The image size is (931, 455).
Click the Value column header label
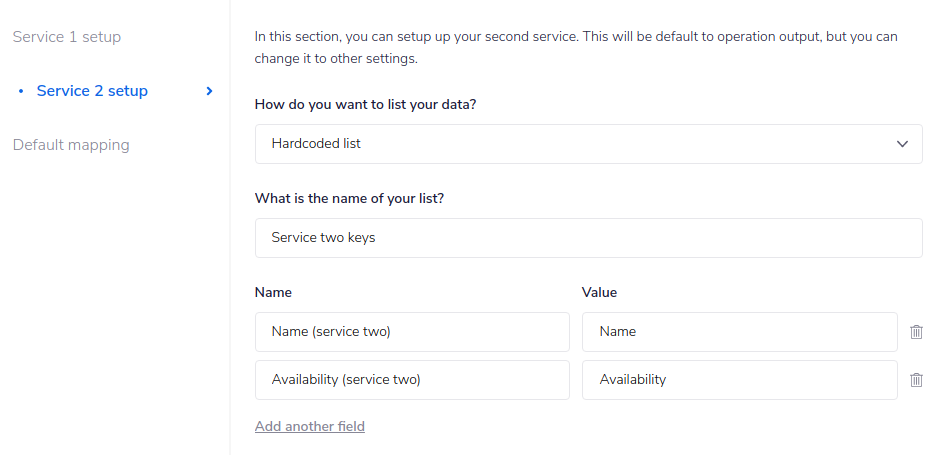click(x=599, y=293)
